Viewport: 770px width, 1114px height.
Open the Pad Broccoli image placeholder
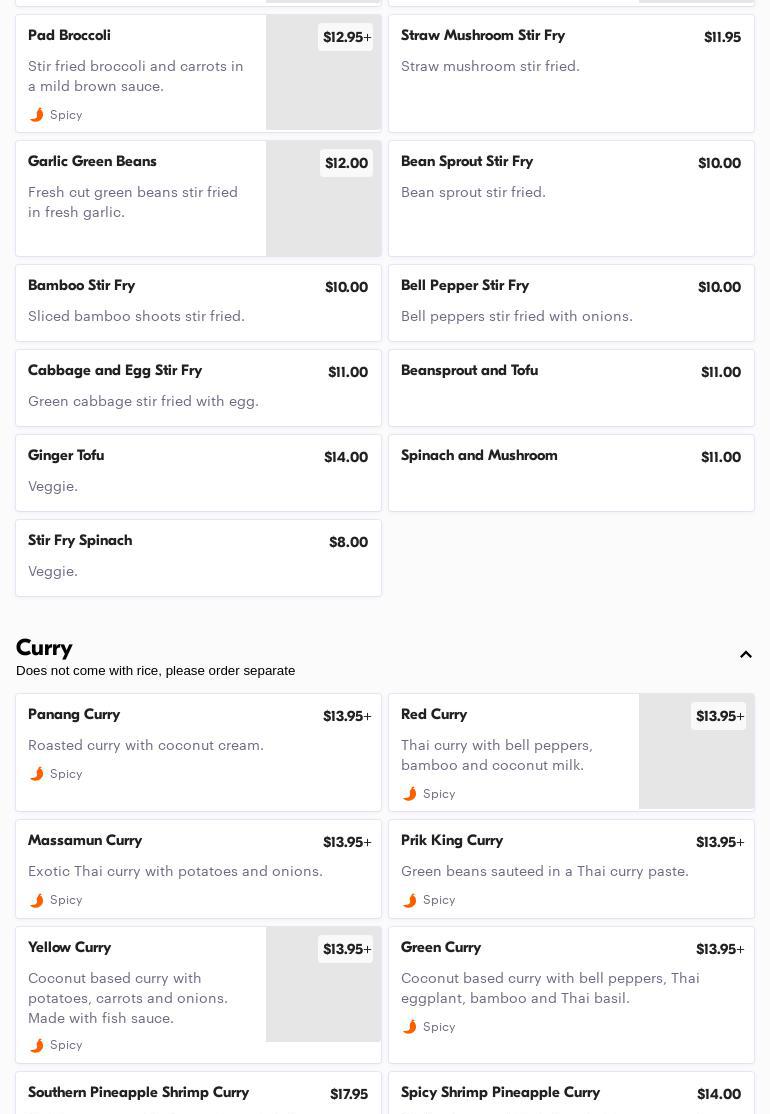pos(323,72)
